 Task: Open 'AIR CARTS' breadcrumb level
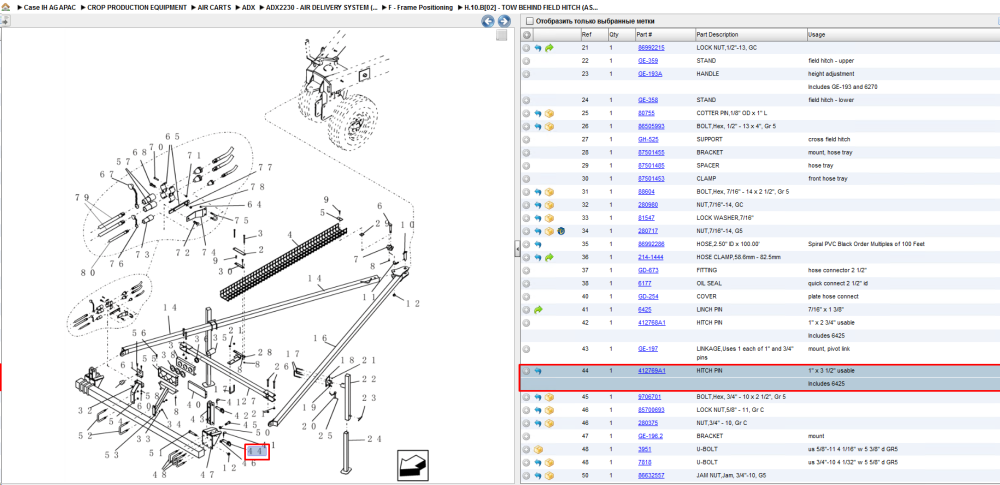coord(214,8)
